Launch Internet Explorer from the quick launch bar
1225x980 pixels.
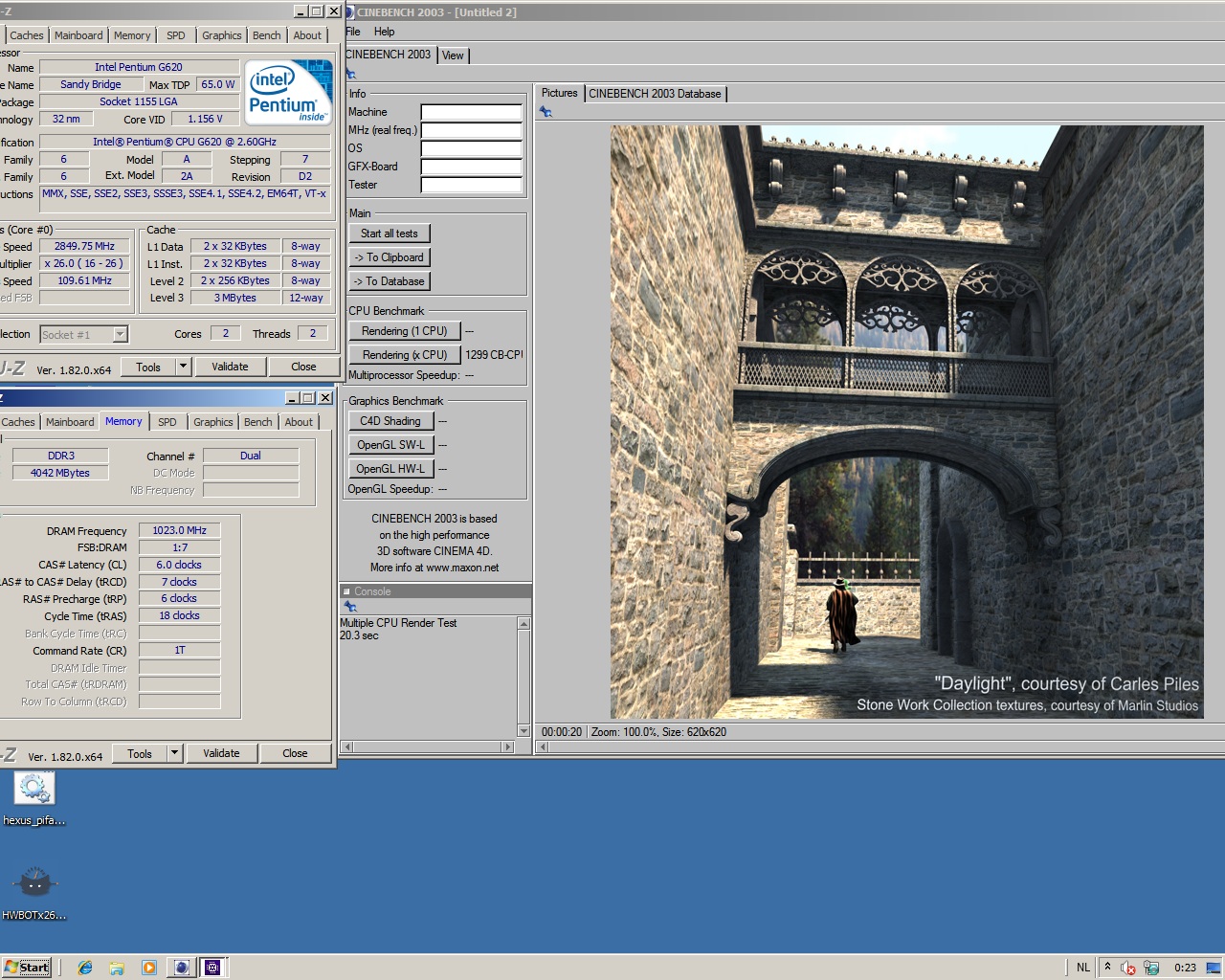[85, 968]
